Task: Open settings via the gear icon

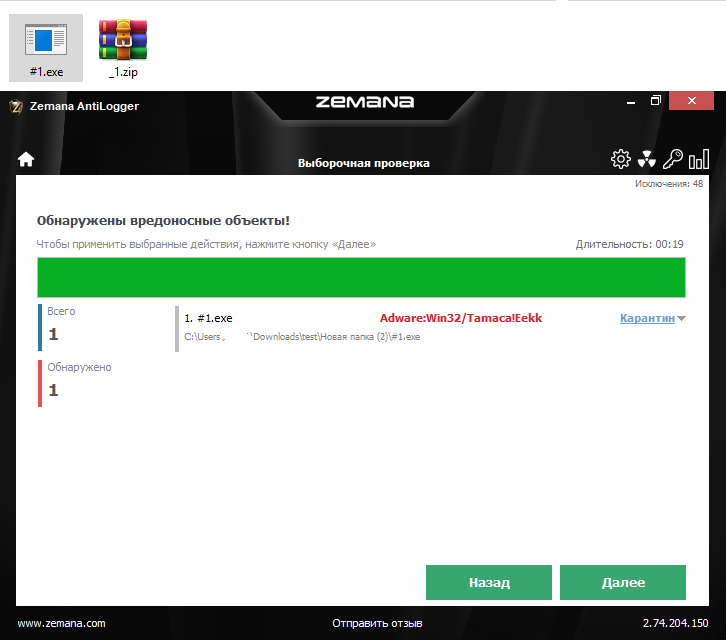Action: point(620,159)
